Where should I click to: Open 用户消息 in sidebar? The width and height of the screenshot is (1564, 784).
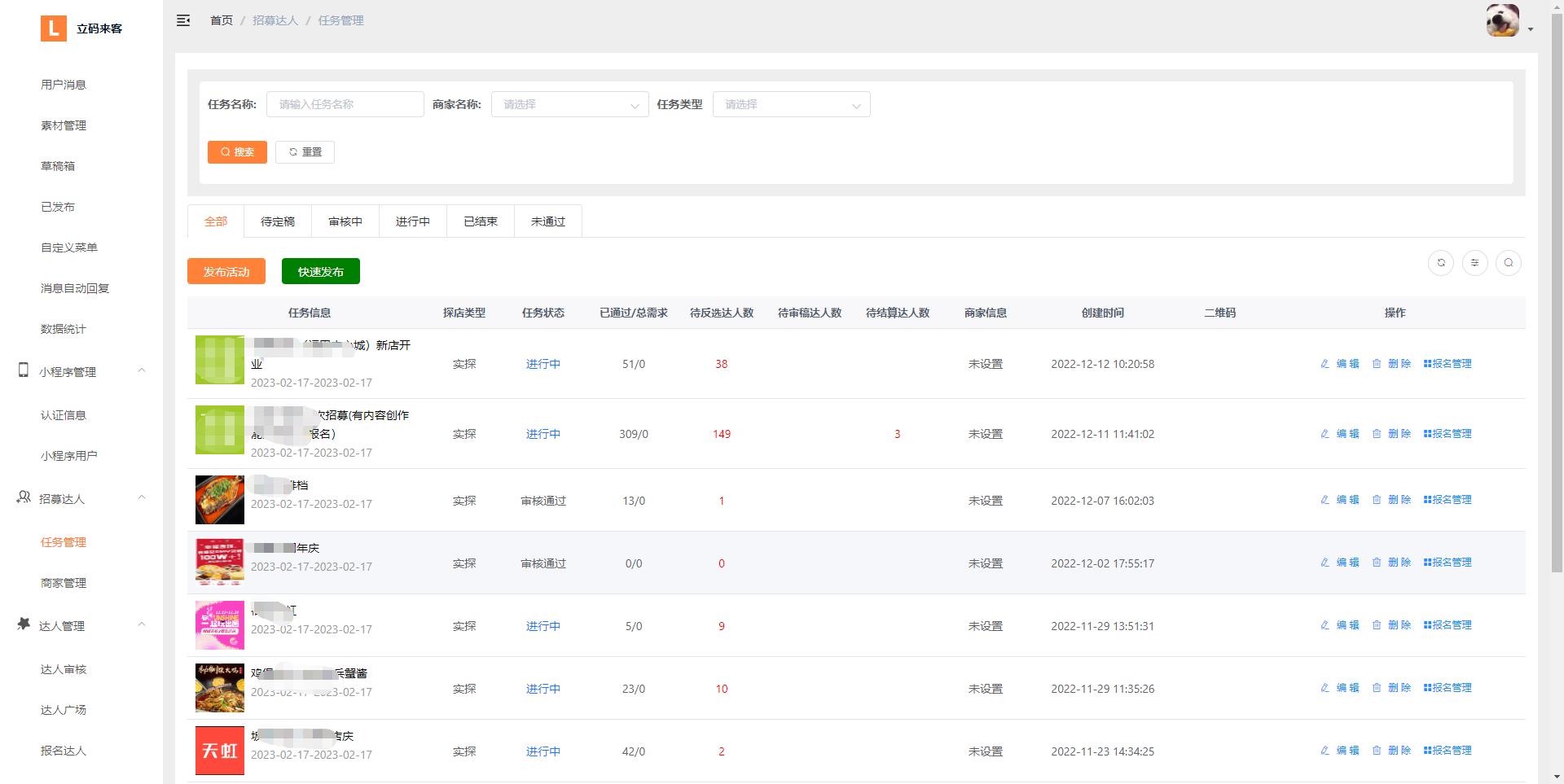(64, 85)
